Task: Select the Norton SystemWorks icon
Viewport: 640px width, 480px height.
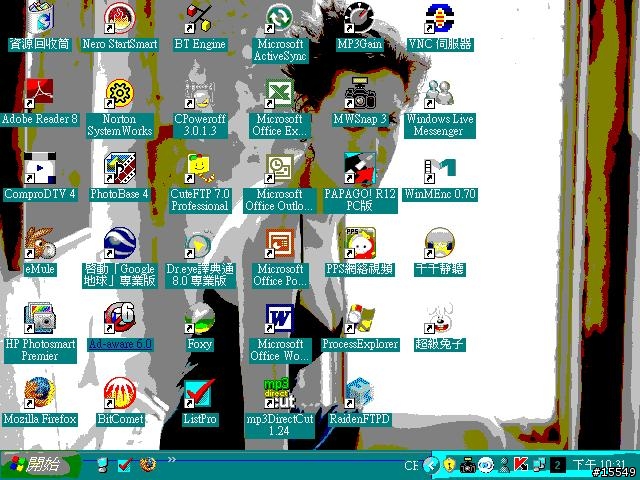Action: (x=119, y=93)
